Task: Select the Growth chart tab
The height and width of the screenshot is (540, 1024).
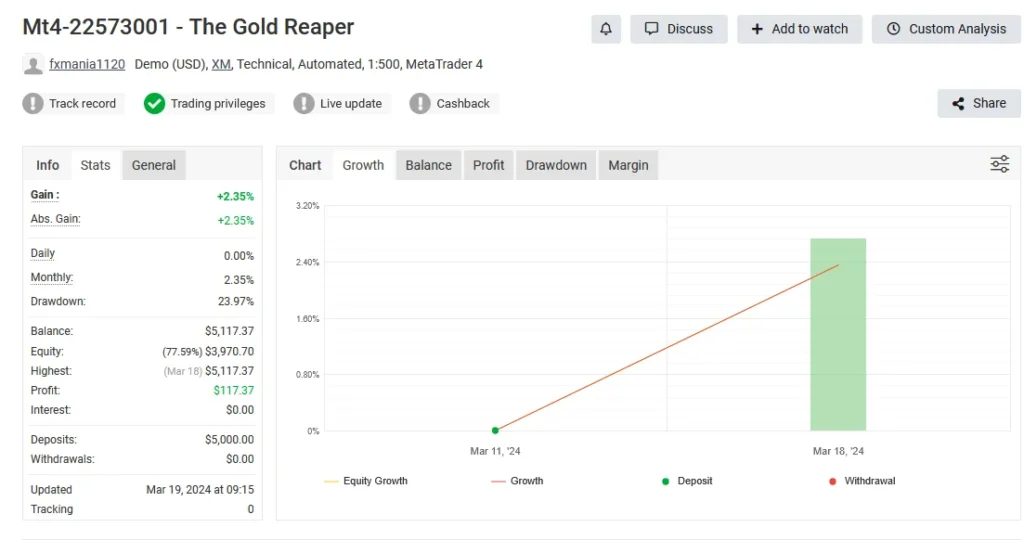Action: 363,165
